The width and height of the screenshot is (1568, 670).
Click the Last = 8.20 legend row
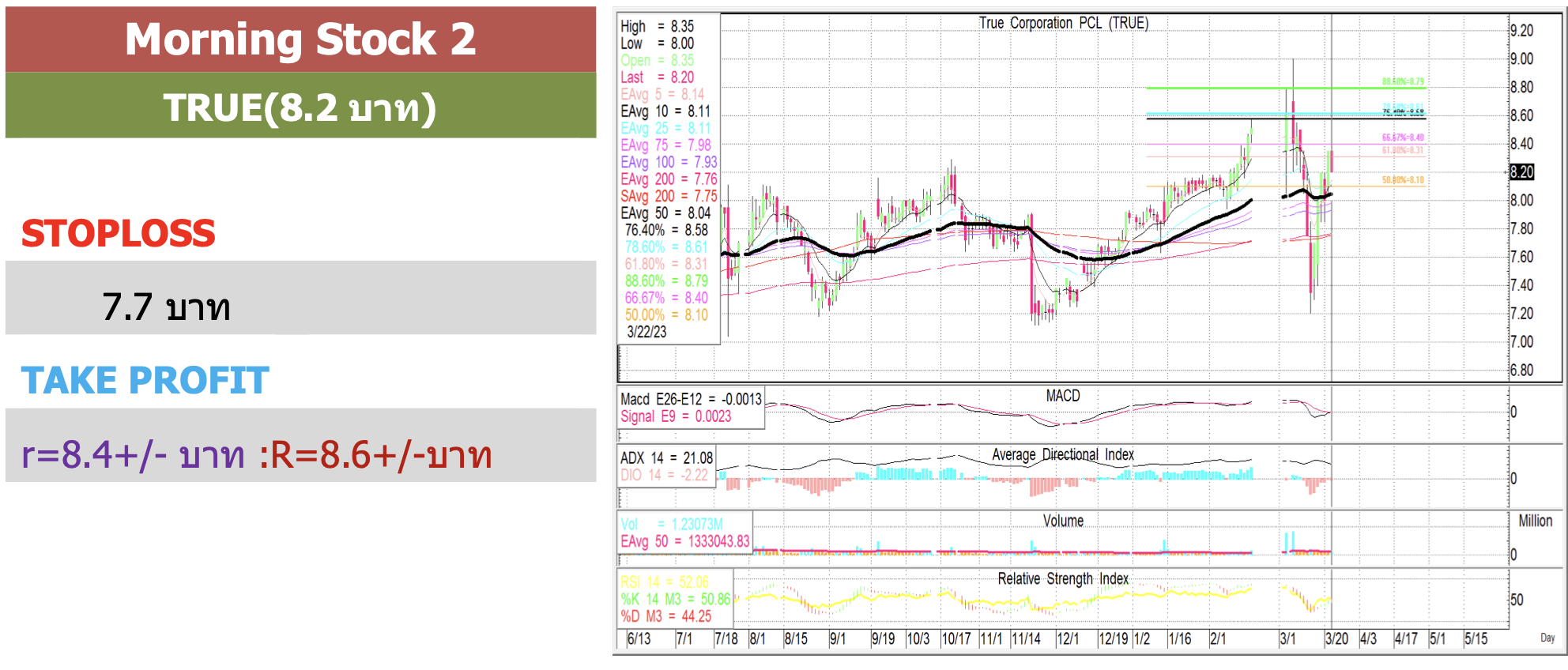point(658,77)
